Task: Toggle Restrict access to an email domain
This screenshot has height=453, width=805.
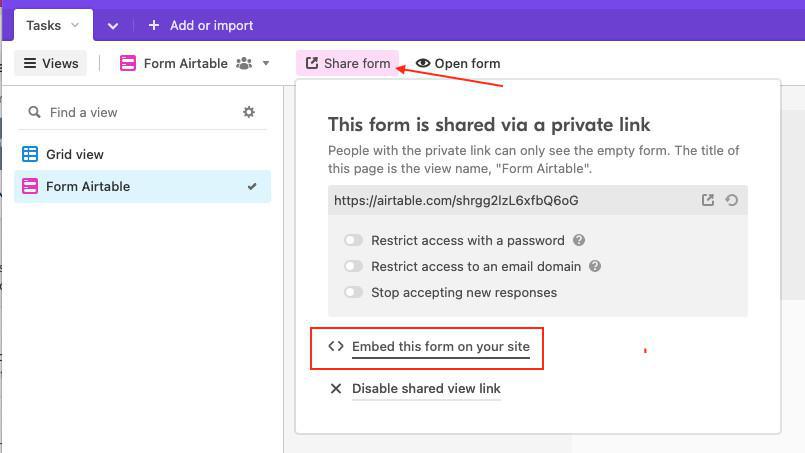Action: [x=353, y=266]
